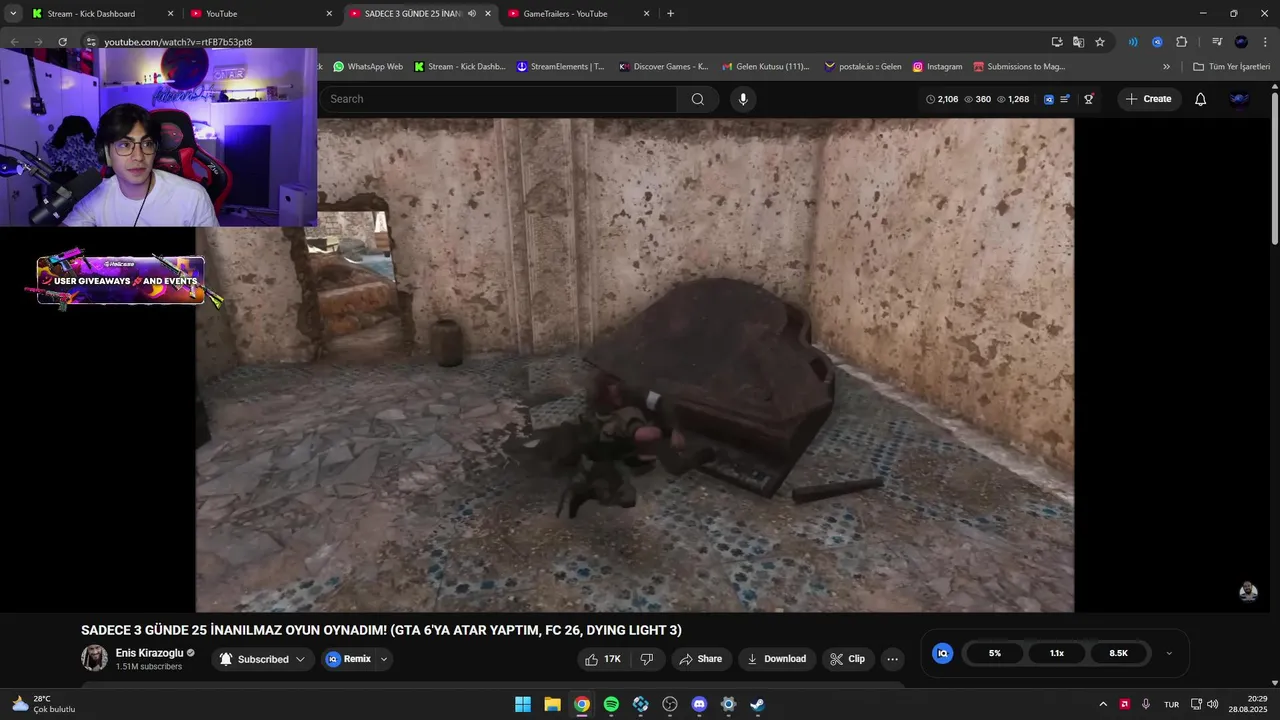Click the YouTube search magnifier button
The height and width of the screenshot is (720, 1280).
click(x=698, y=99)
